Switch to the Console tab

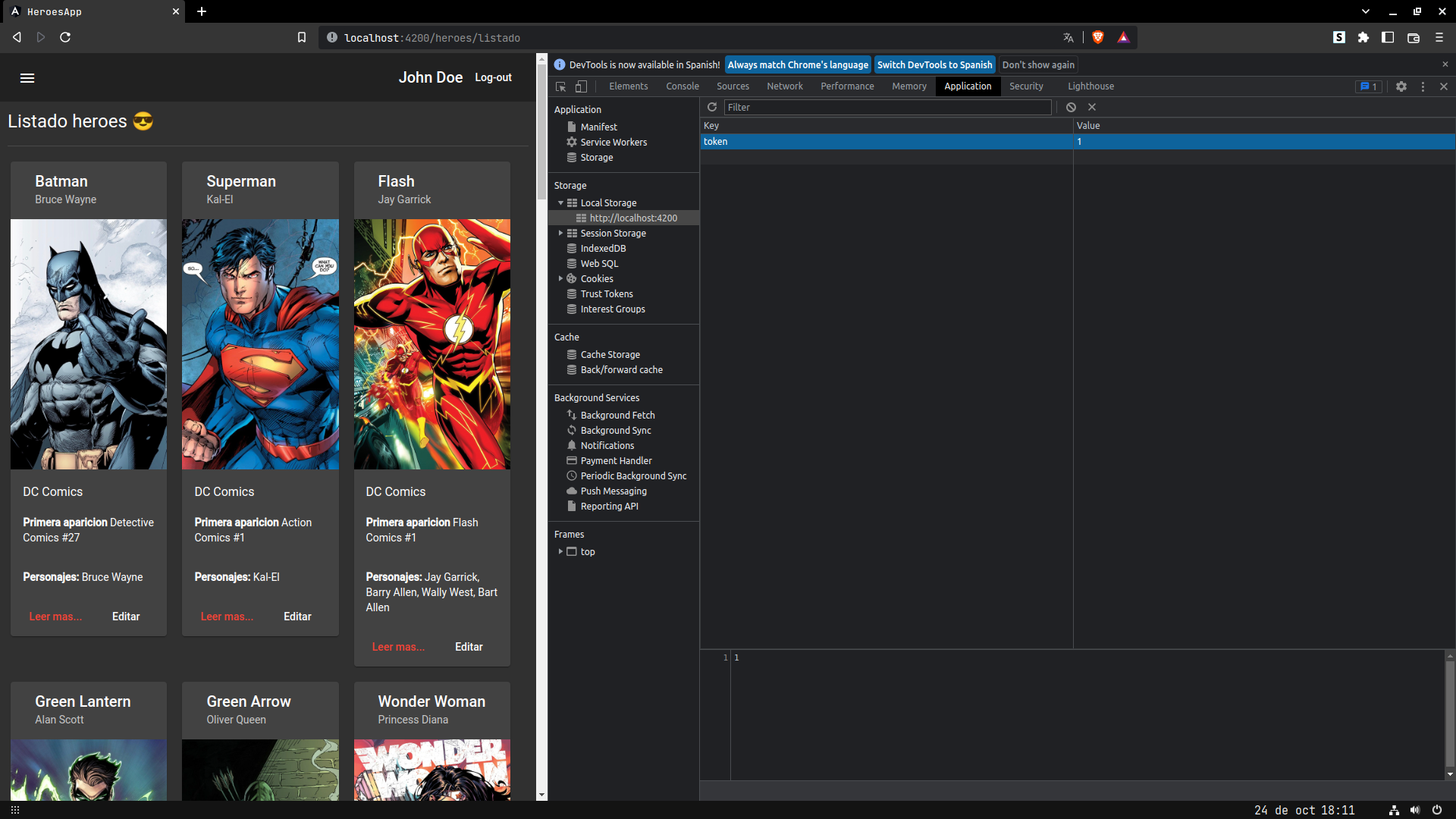(682, 86)
